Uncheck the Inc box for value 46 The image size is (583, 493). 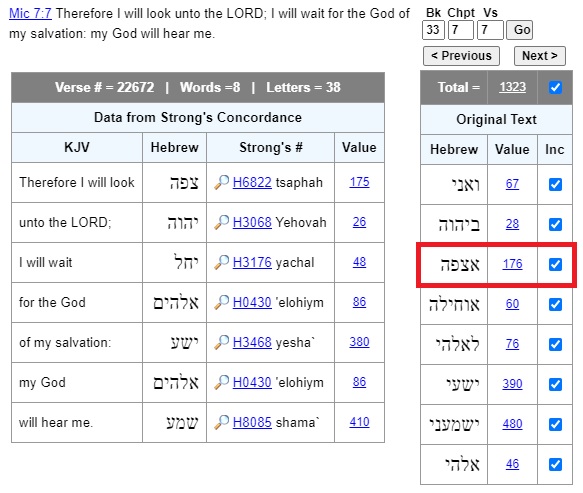(555, 464)
